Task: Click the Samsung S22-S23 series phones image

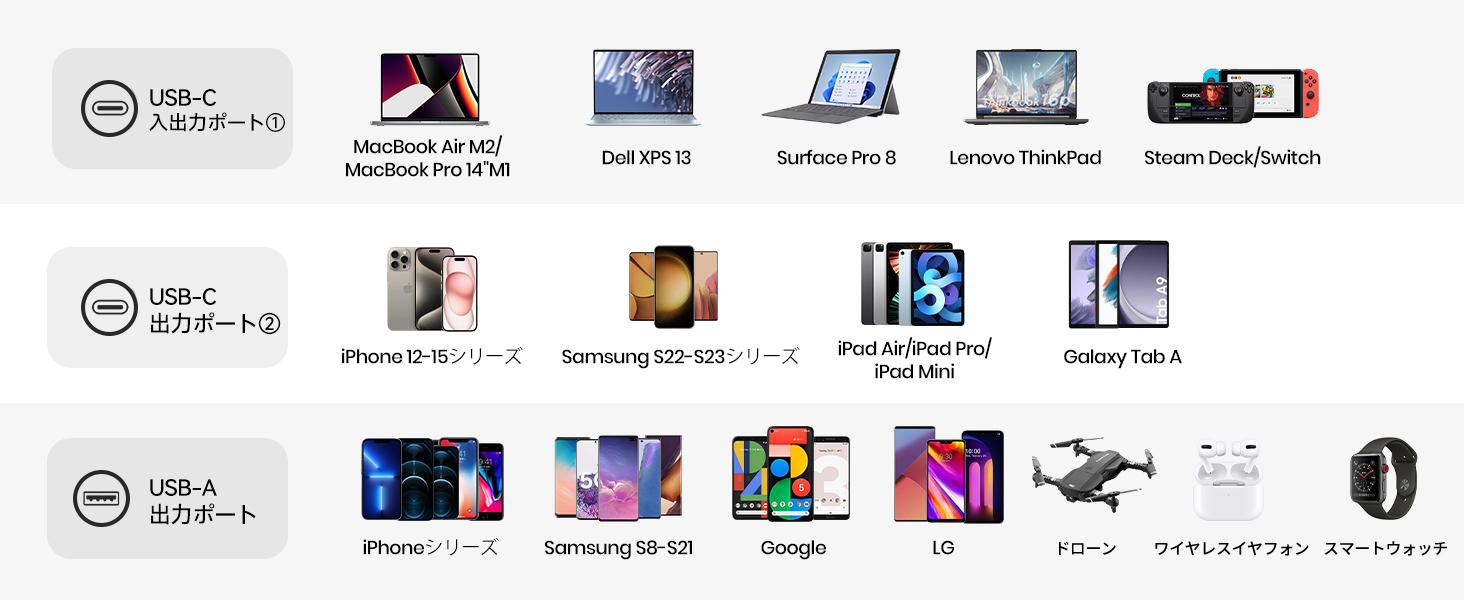Action: coord(673,286)
